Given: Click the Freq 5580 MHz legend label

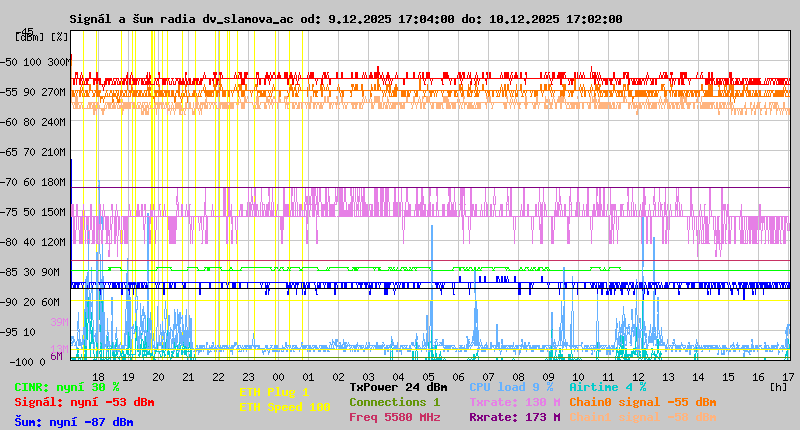Looking at the screenshot, I should tap(394, 417).
